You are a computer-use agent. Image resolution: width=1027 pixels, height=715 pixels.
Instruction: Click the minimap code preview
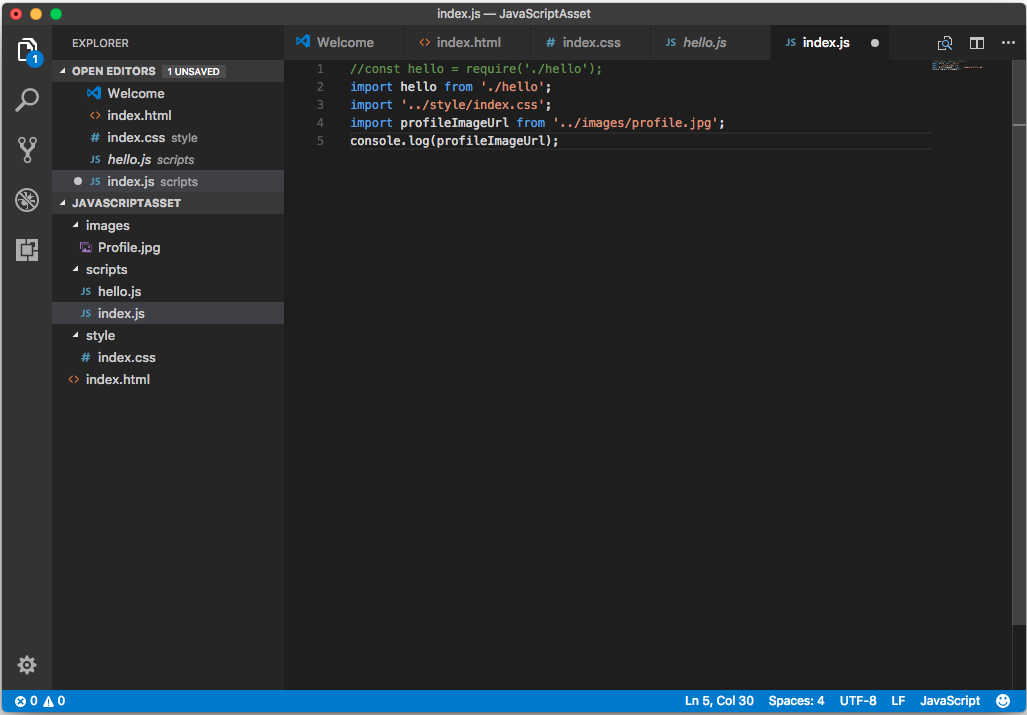[957, 65]
